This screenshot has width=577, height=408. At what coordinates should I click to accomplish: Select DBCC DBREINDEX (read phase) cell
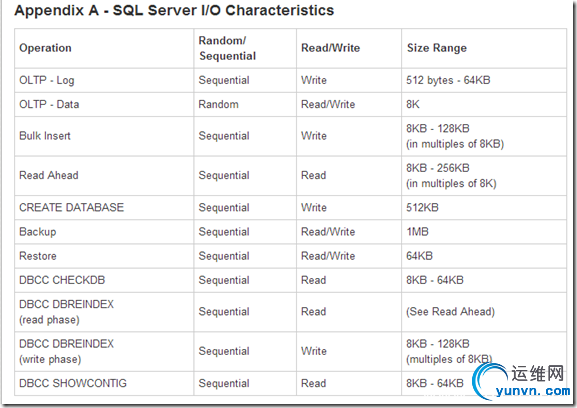tap(104, 312)
